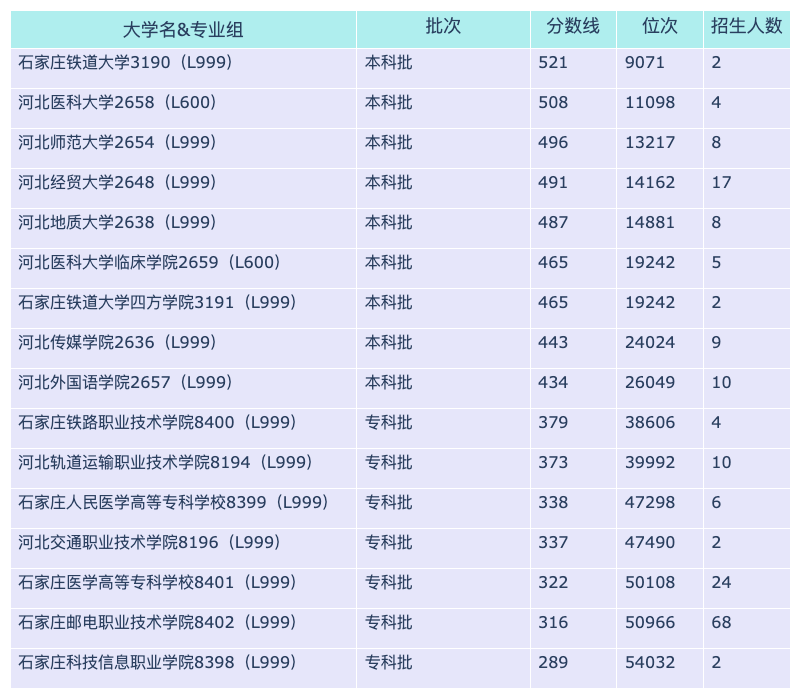Select the 河北师范大学2654（L999）name cell
Viewport: 800px width, 700px height.
click(x=183, y=148)
